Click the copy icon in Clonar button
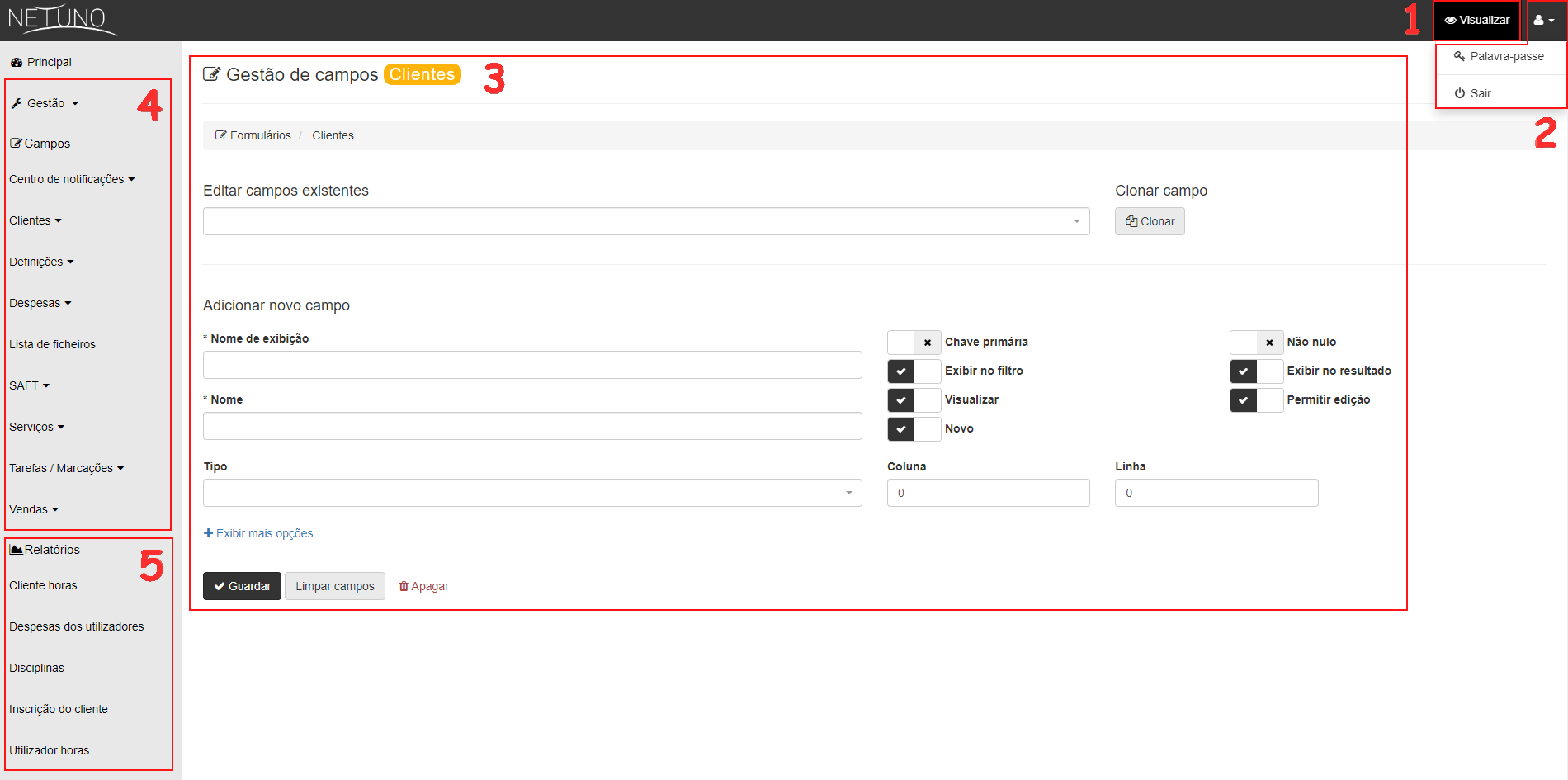The height and width of the screenshot is (780, 1568). pyautogui.click(x=1131, y=221)
